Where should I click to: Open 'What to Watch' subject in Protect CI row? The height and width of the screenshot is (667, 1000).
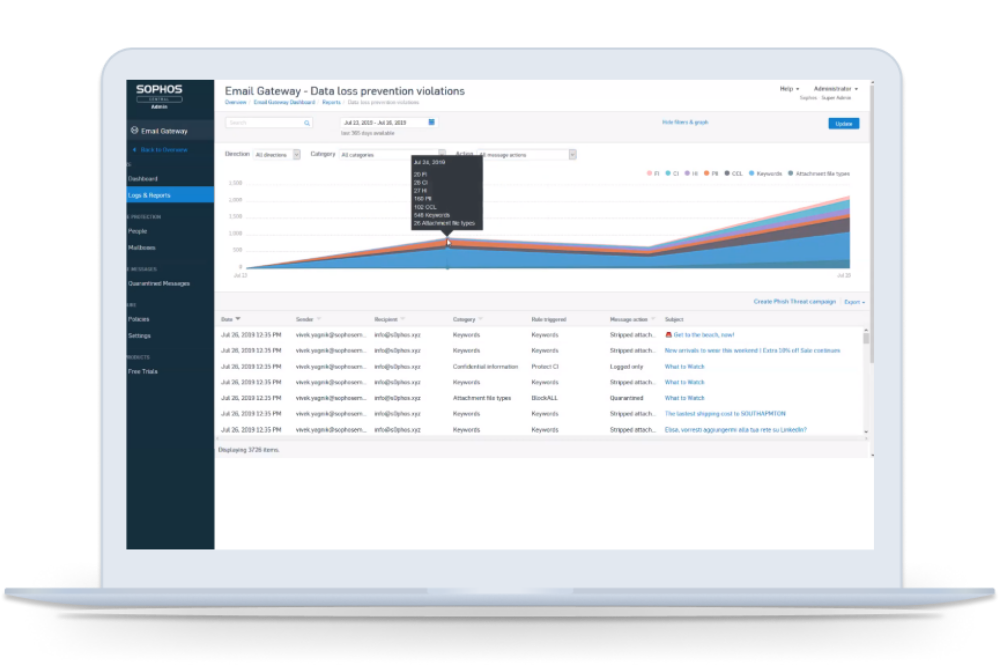(684, 367)
